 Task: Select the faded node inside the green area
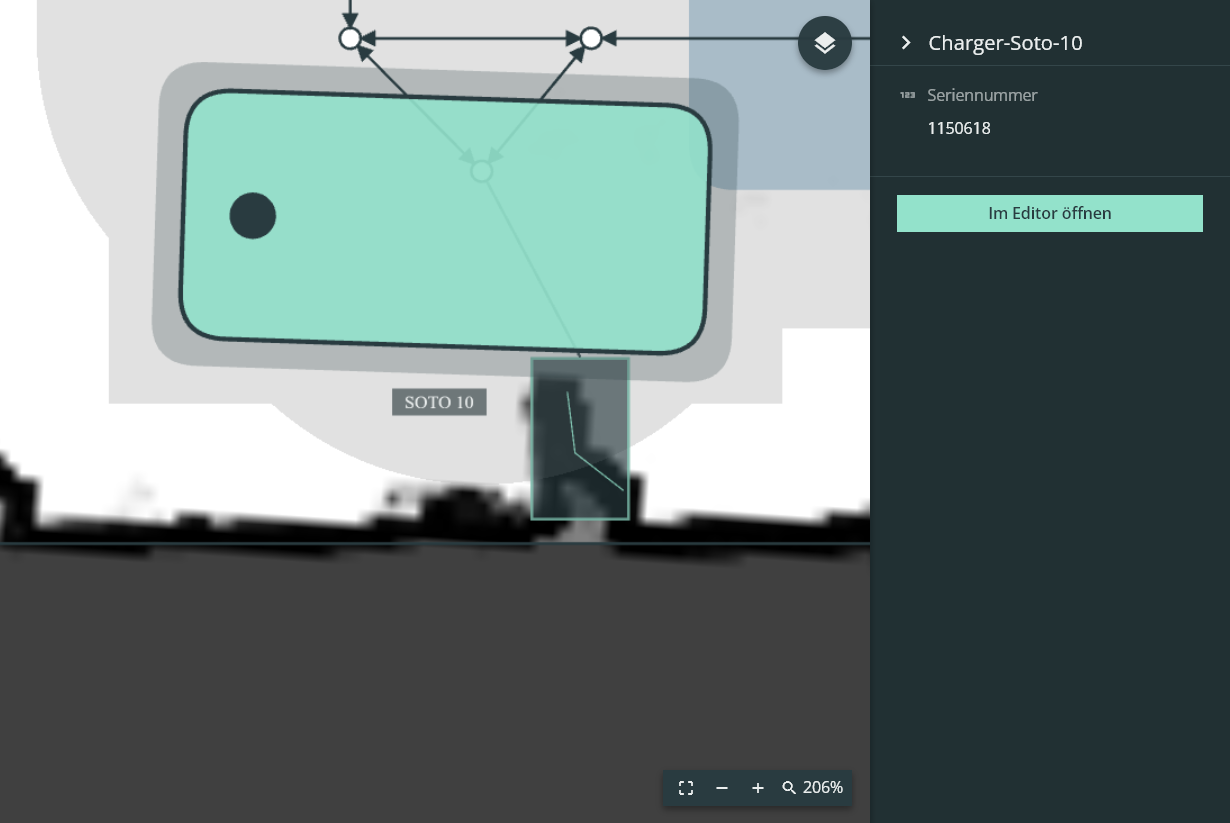click(482, 171)
